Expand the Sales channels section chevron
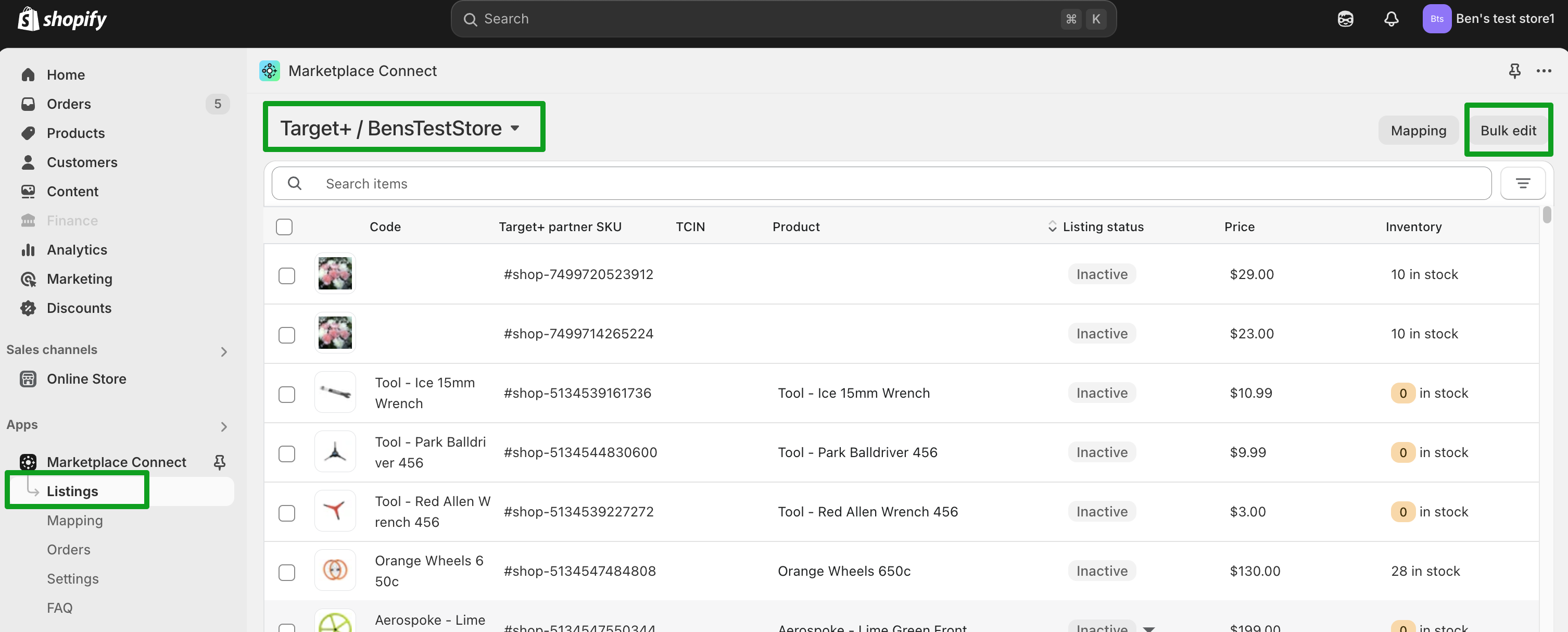1568x632 pixels. [x=223, y=351]
